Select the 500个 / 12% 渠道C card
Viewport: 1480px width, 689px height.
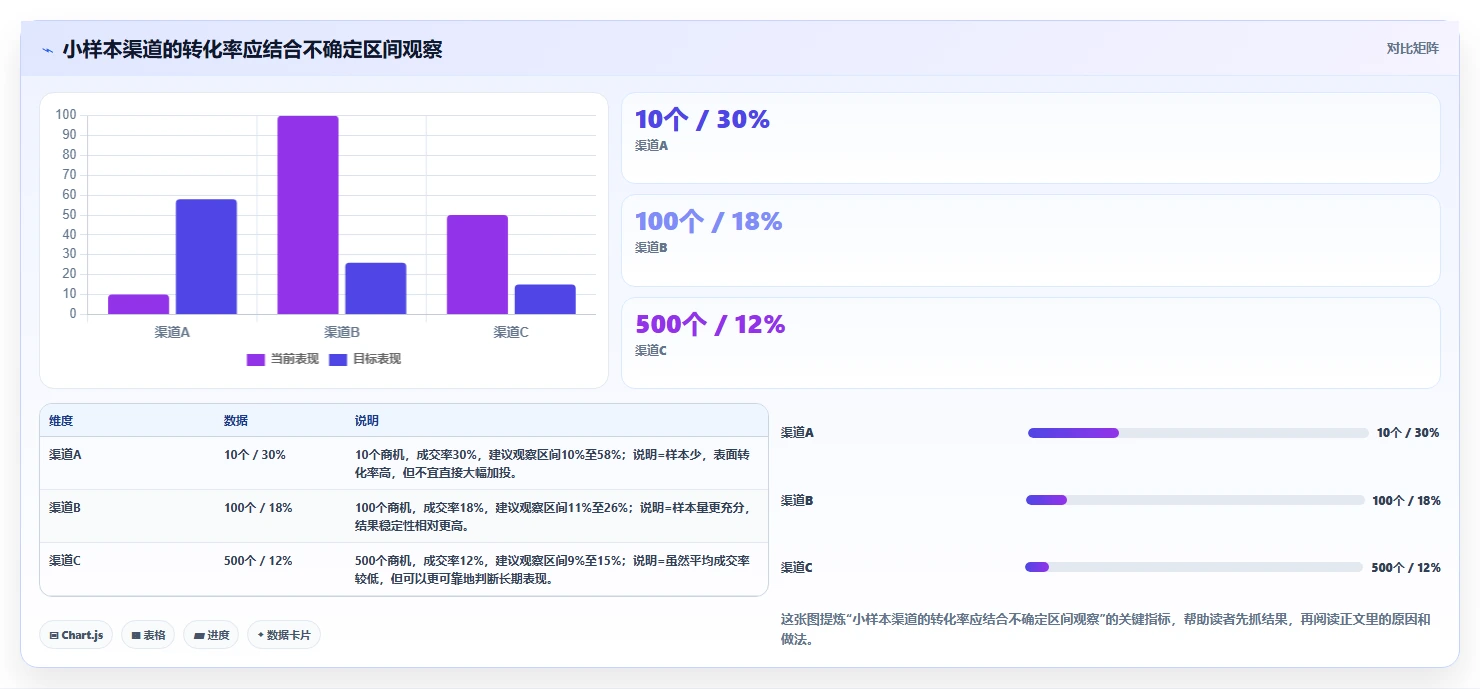click(x=1030, y=343)
